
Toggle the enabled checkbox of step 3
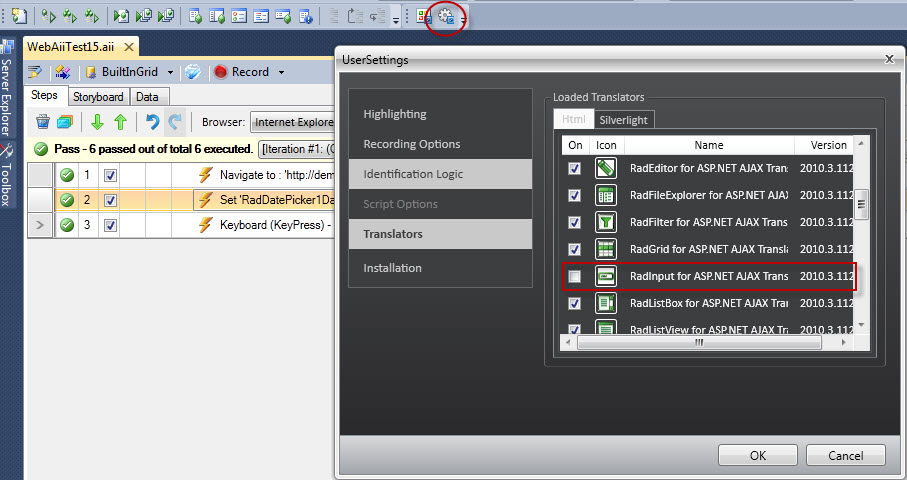[110, 225]
